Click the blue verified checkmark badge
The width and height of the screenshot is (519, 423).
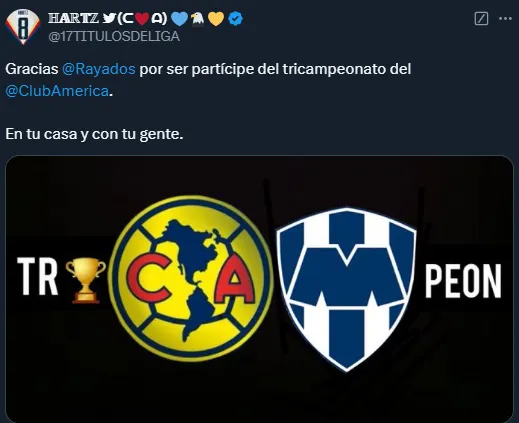(235, 19)
